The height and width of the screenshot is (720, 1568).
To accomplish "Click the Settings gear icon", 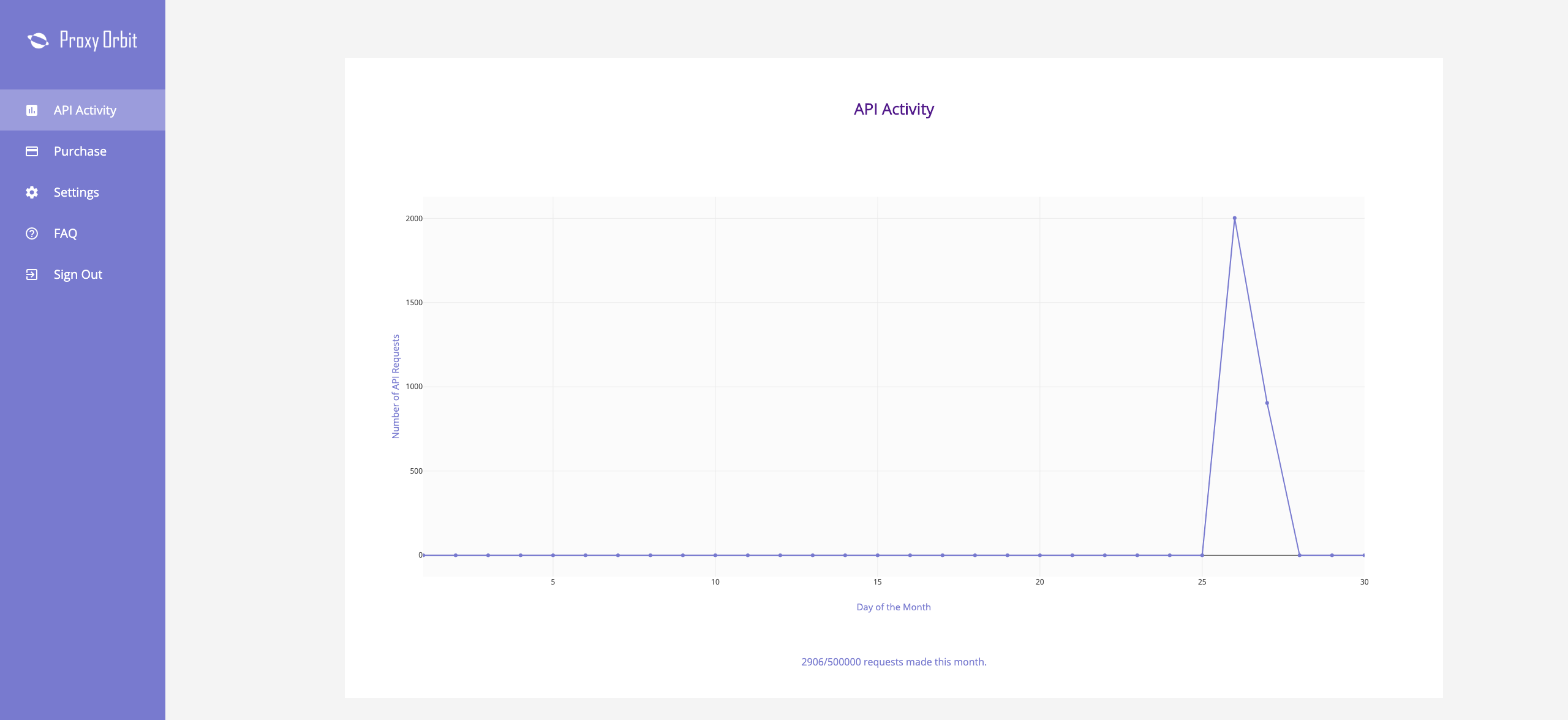I will pos(32,192).
